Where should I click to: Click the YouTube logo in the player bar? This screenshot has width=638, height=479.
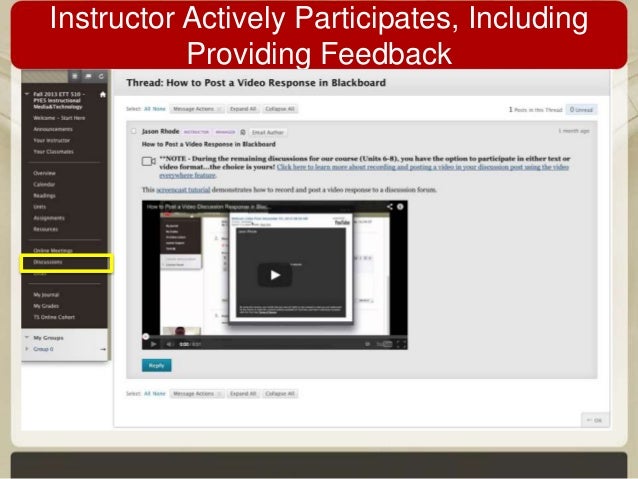click(x=385, y=344)
